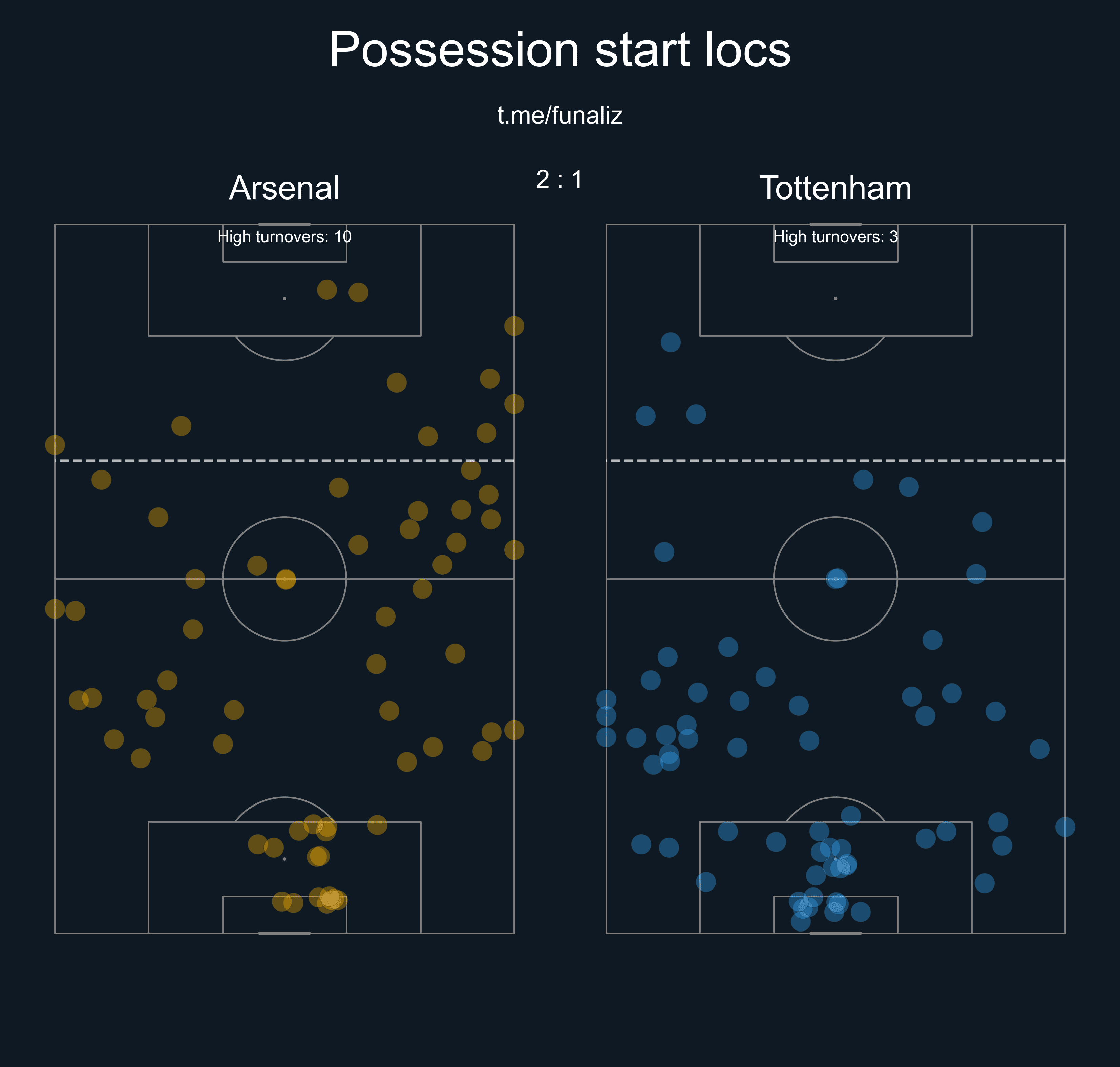Image resolution: width=1120 pixels, height=1067 pixels.
Task: Click the t.me/funaliz link text
Action: [x=560, y=116]
